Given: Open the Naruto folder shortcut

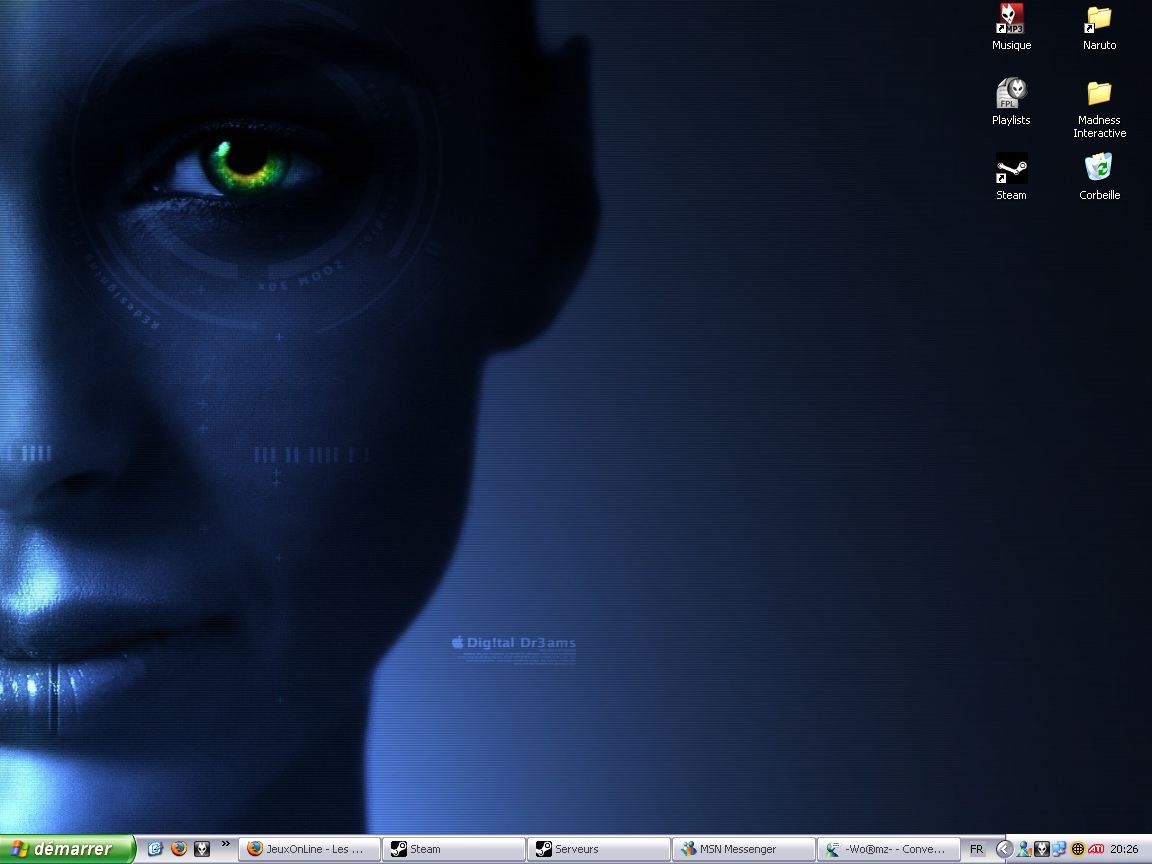Looking at the screenshot, I should click(x=1099, y=26).
